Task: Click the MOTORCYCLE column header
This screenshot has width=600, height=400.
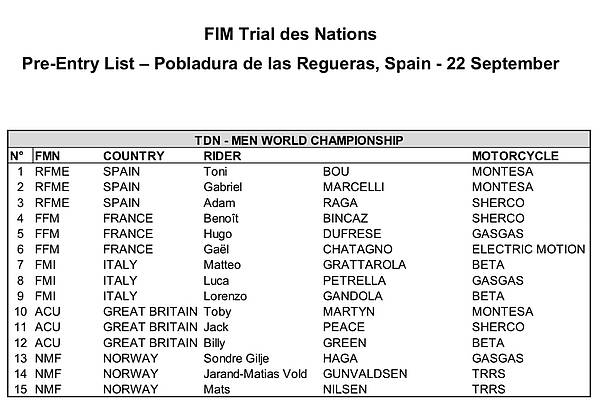Action: click(x=515, y=156)
